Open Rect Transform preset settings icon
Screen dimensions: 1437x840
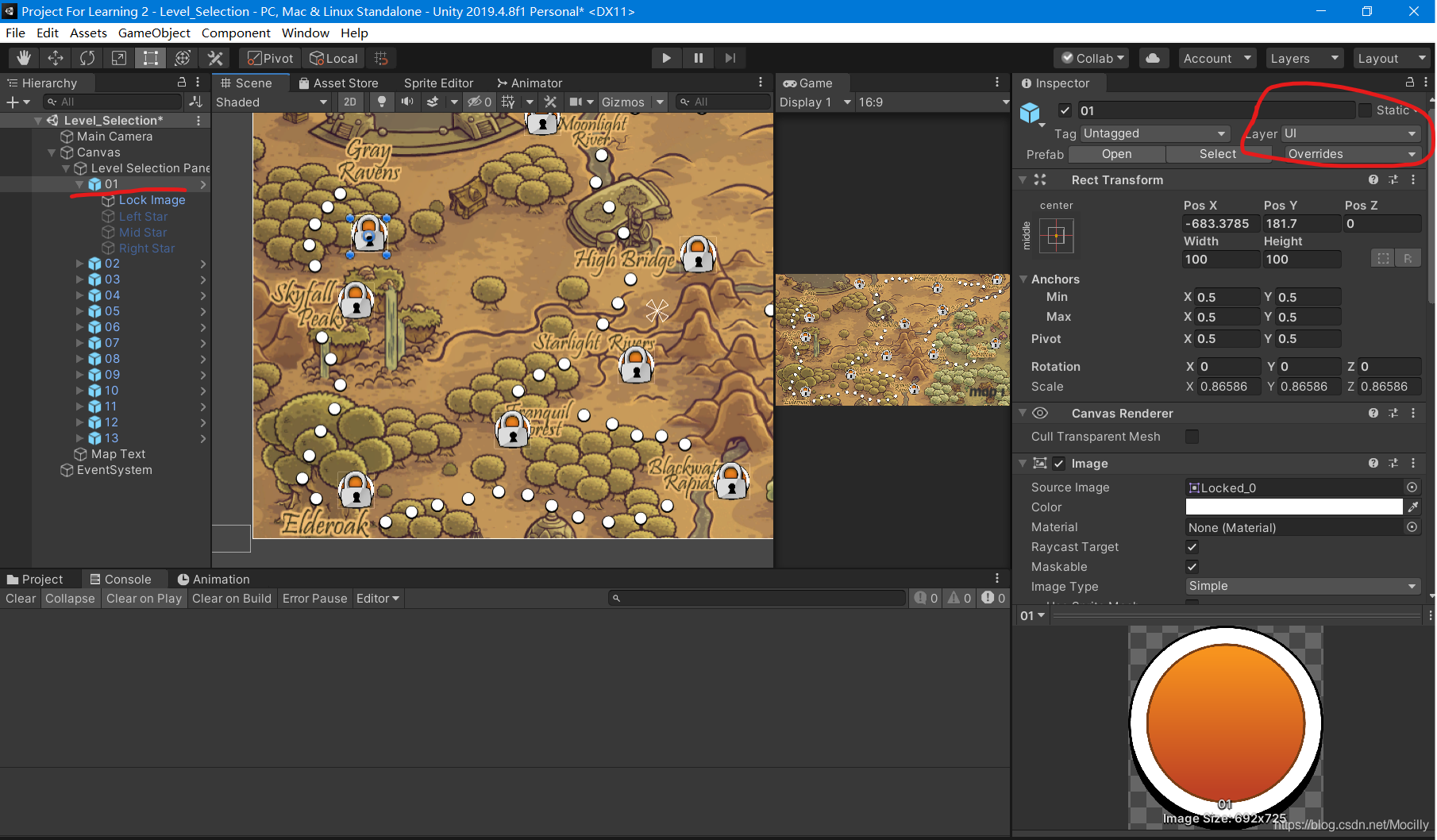coord(1393,179)
